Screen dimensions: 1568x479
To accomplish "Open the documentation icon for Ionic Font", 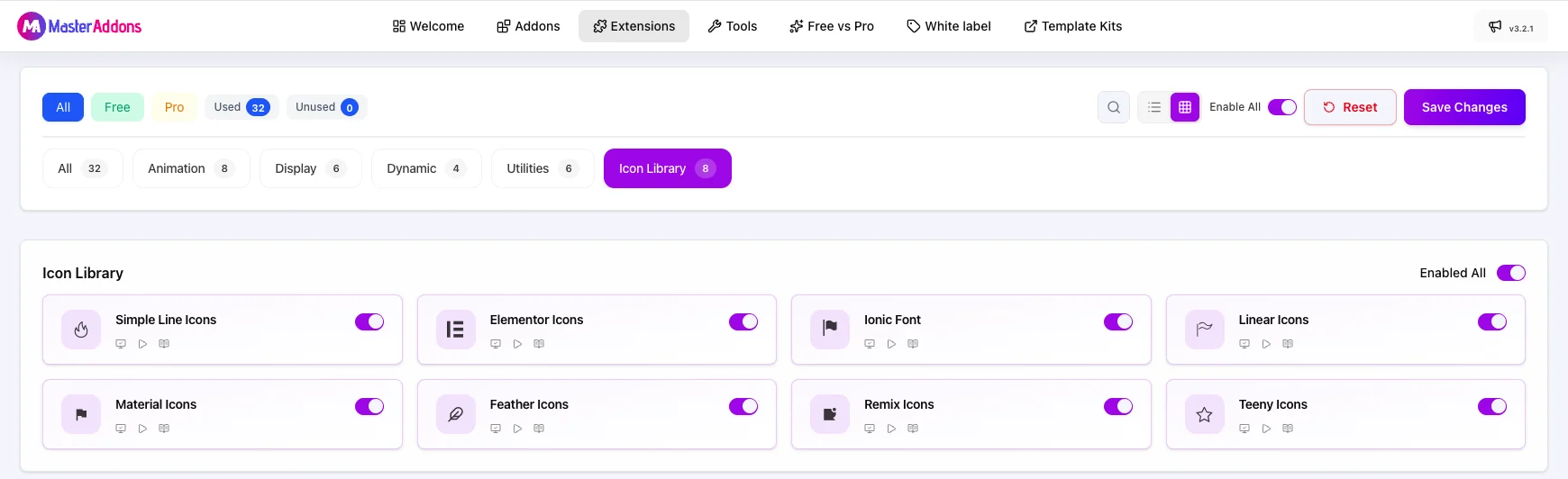I will pyautogui.click(x=913, y=344).
